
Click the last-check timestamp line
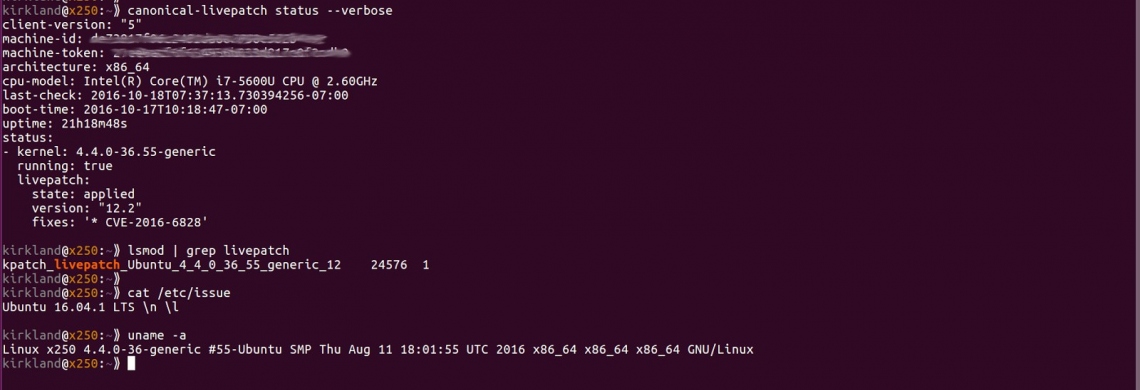175,95
